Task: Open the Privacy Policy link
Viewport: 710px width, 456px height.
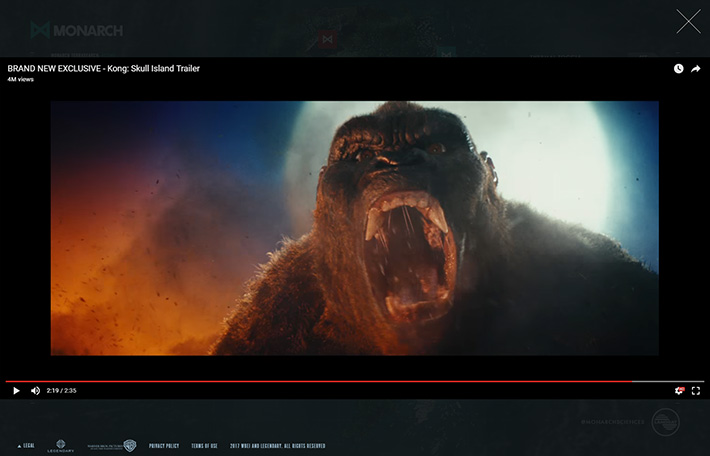Action: click(164, 445)
